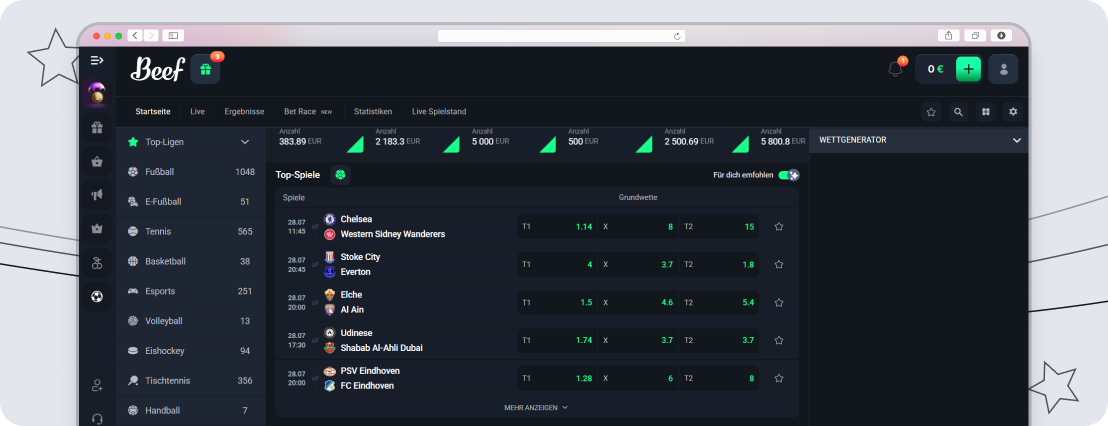This screenshot has height=426, width=1108.
Task: Open the cherries slots icon
Action: coord(97,264)
